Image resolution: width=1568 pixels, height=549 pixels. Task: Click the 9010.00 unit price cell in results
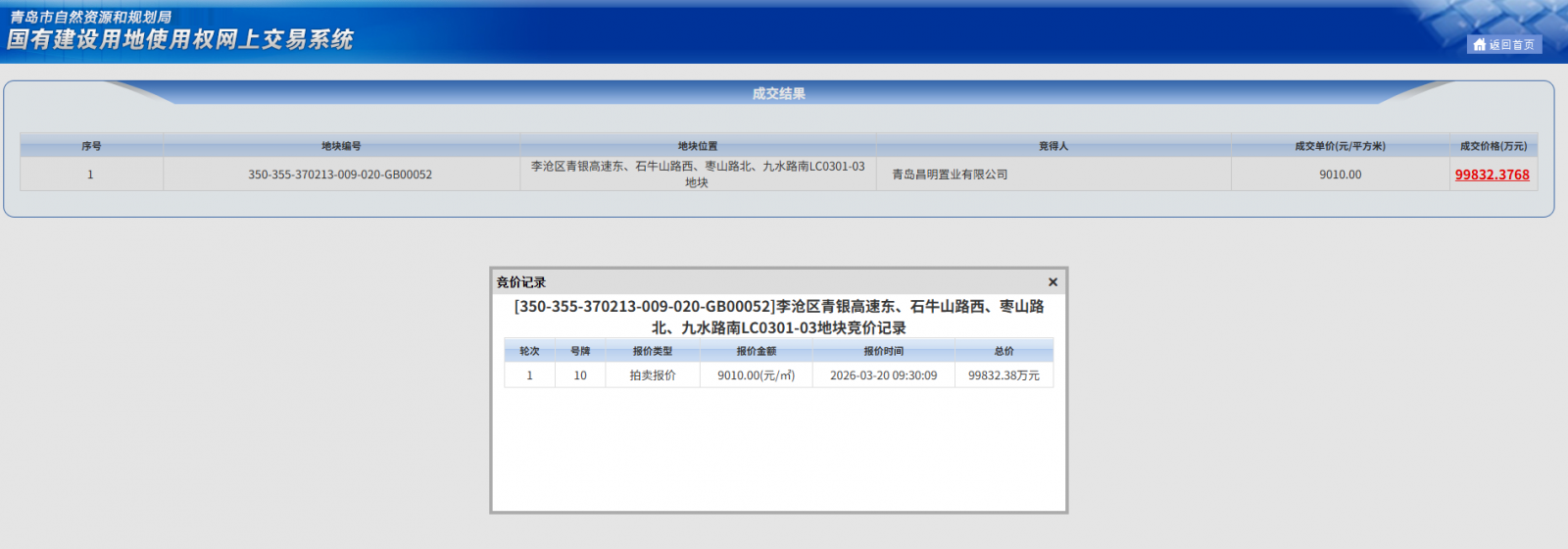[x=1340, y=175]
